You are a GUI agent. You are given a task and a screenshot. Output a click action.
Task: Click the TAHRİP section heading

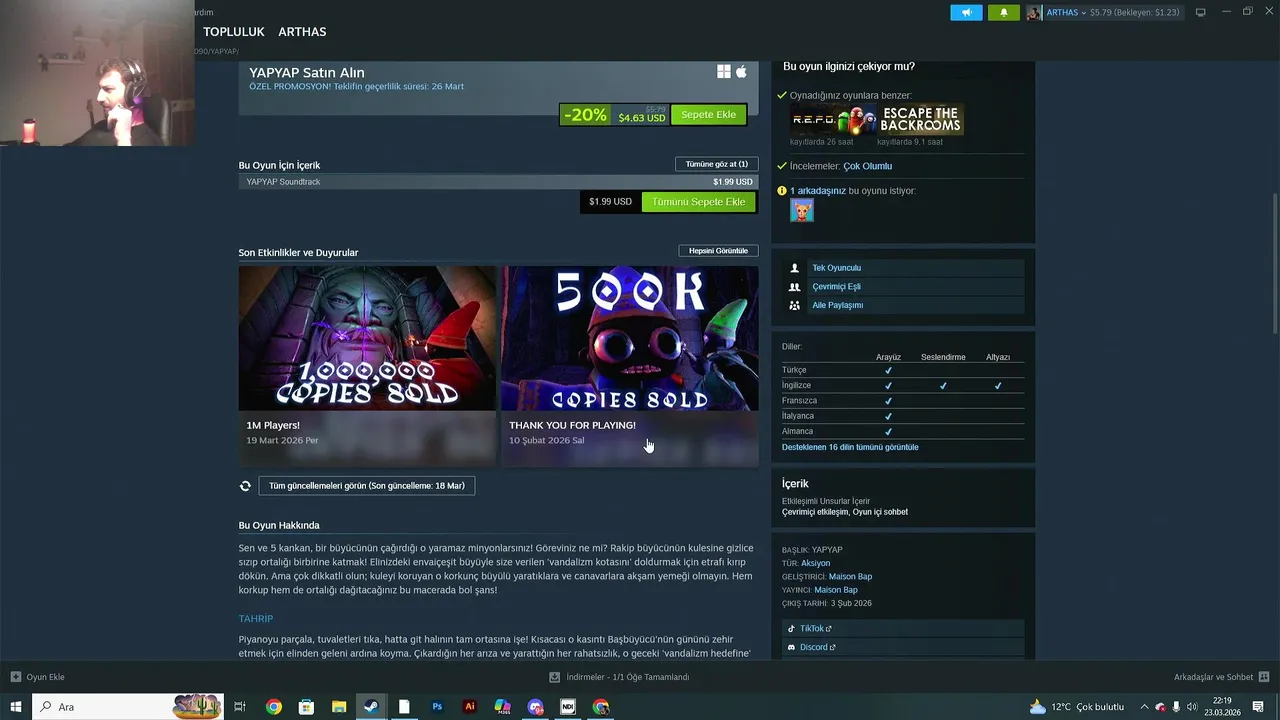tap(256, 619)
